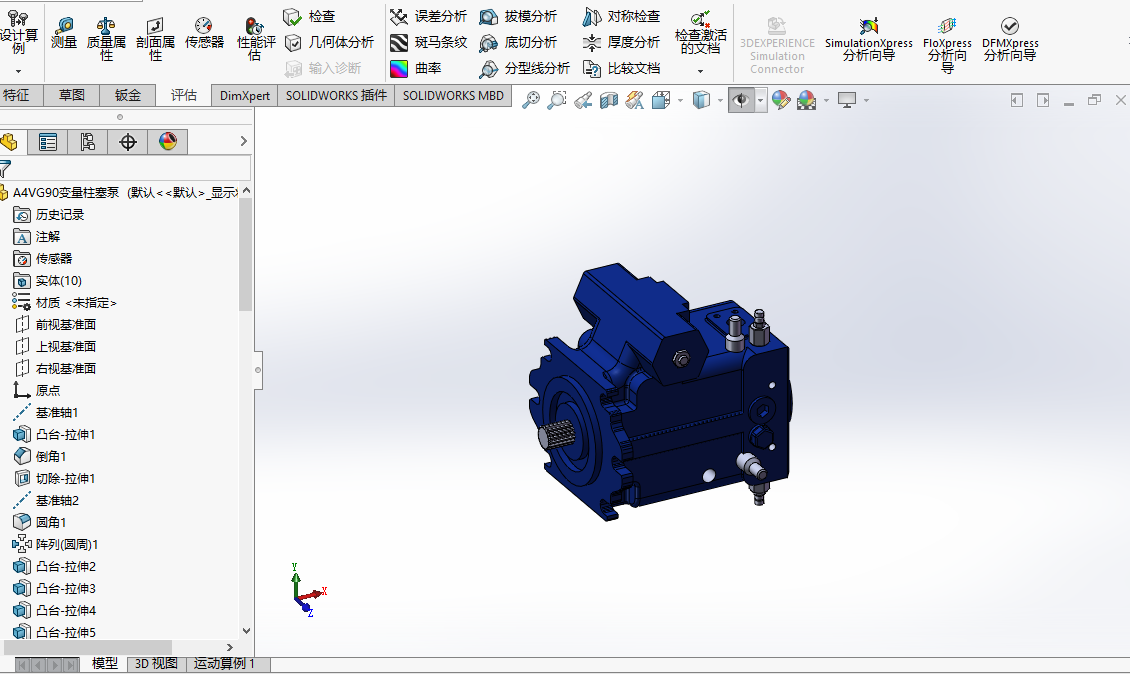Open 几何体分析 geometry analysis

329,43
